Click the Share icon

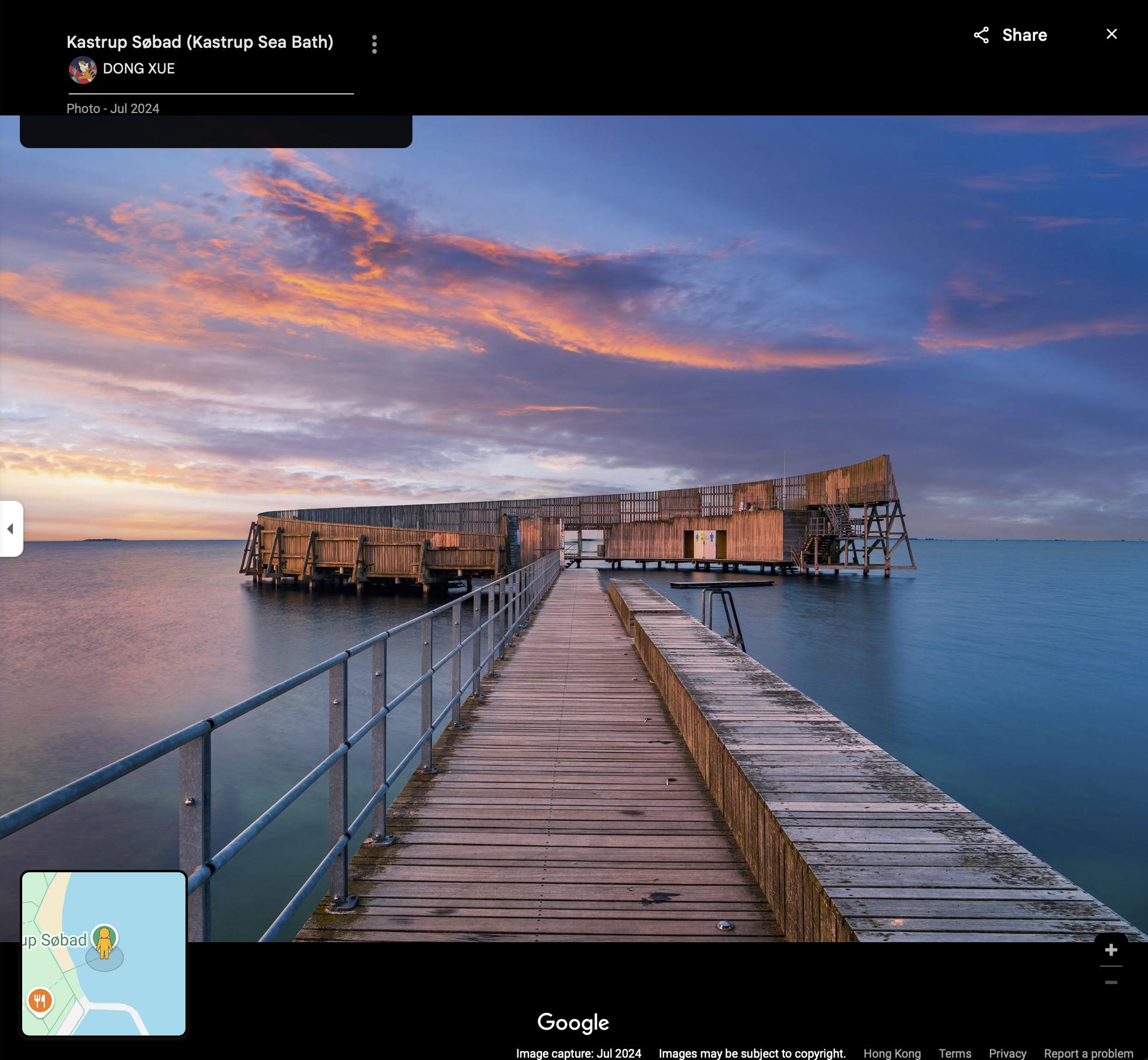pos(981,35)
